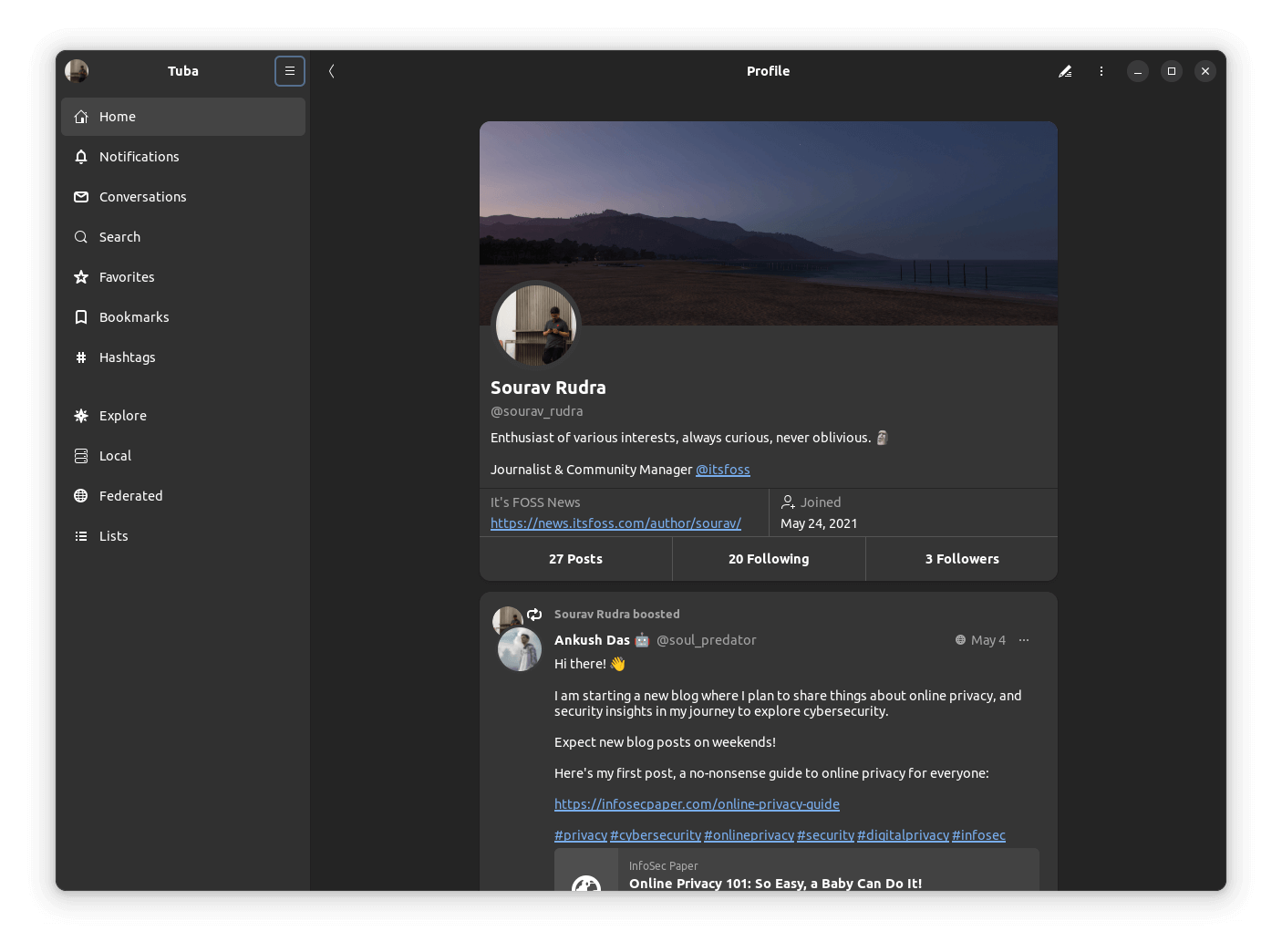The width and height of the screenshot is (1282, 952).
Task: Open the Explore timeline
Action: pyautogui.click(x=123, y=415)
